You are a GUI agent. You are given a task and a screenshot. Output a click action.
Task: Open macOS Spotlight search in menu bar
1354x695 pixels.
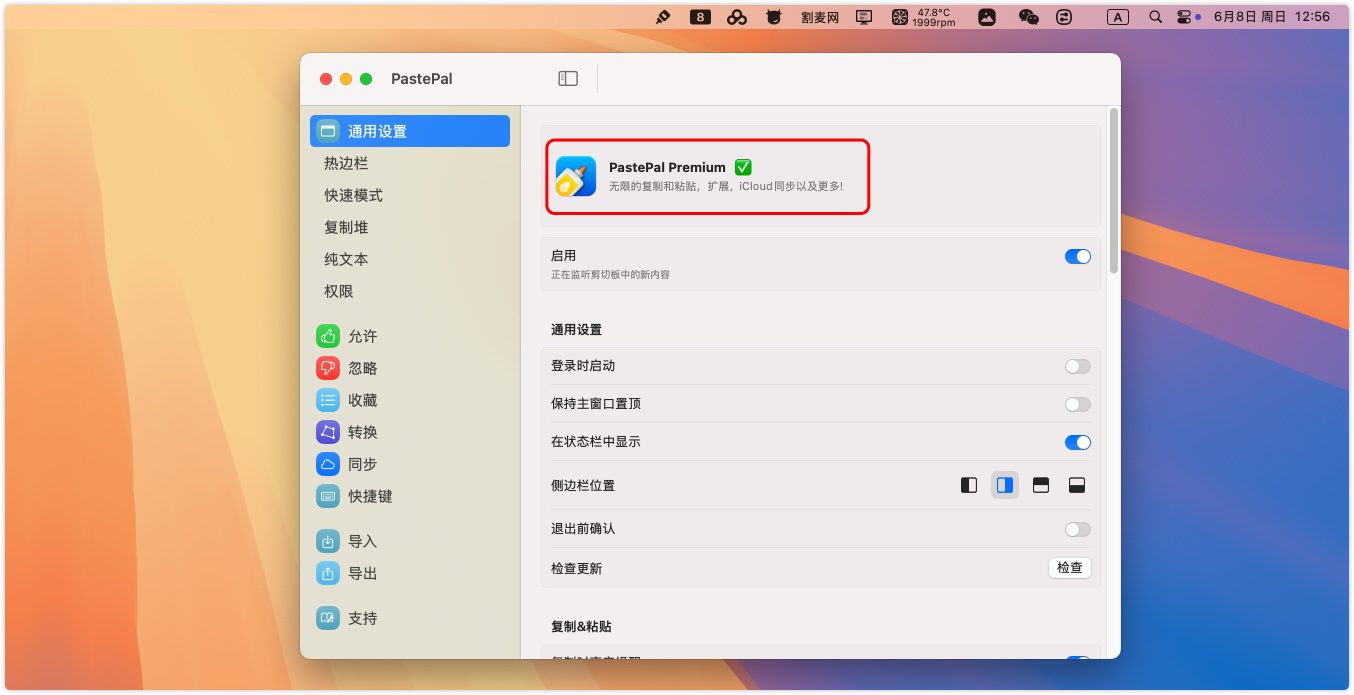point(1155,17)
